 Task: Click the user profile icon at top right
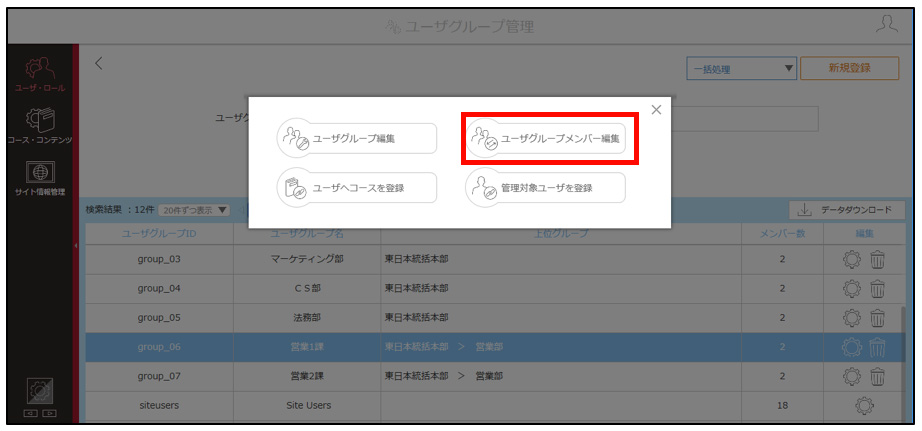[886, 25]
